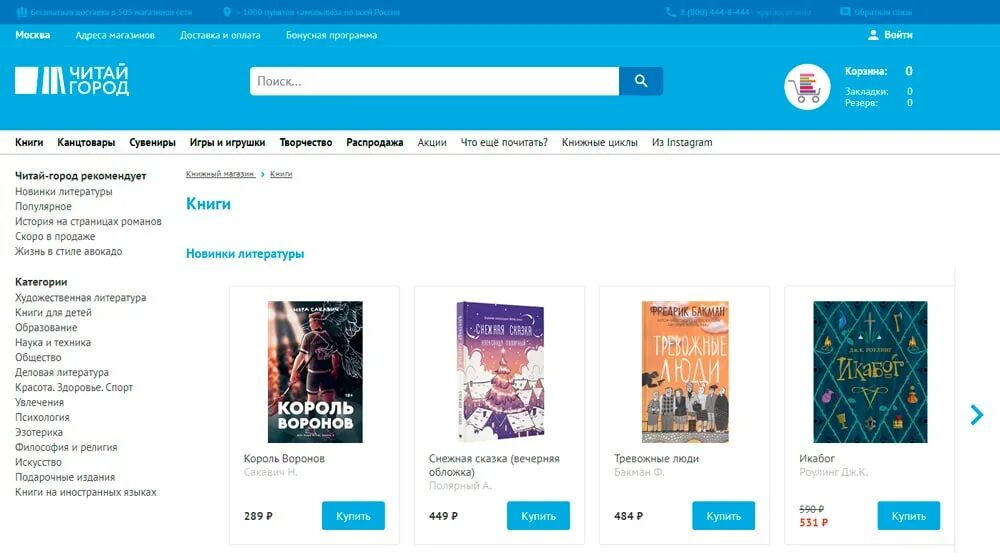Open the Творчество menu item
This screenshot has height=553, width=1000.
[x=305, y=142]
